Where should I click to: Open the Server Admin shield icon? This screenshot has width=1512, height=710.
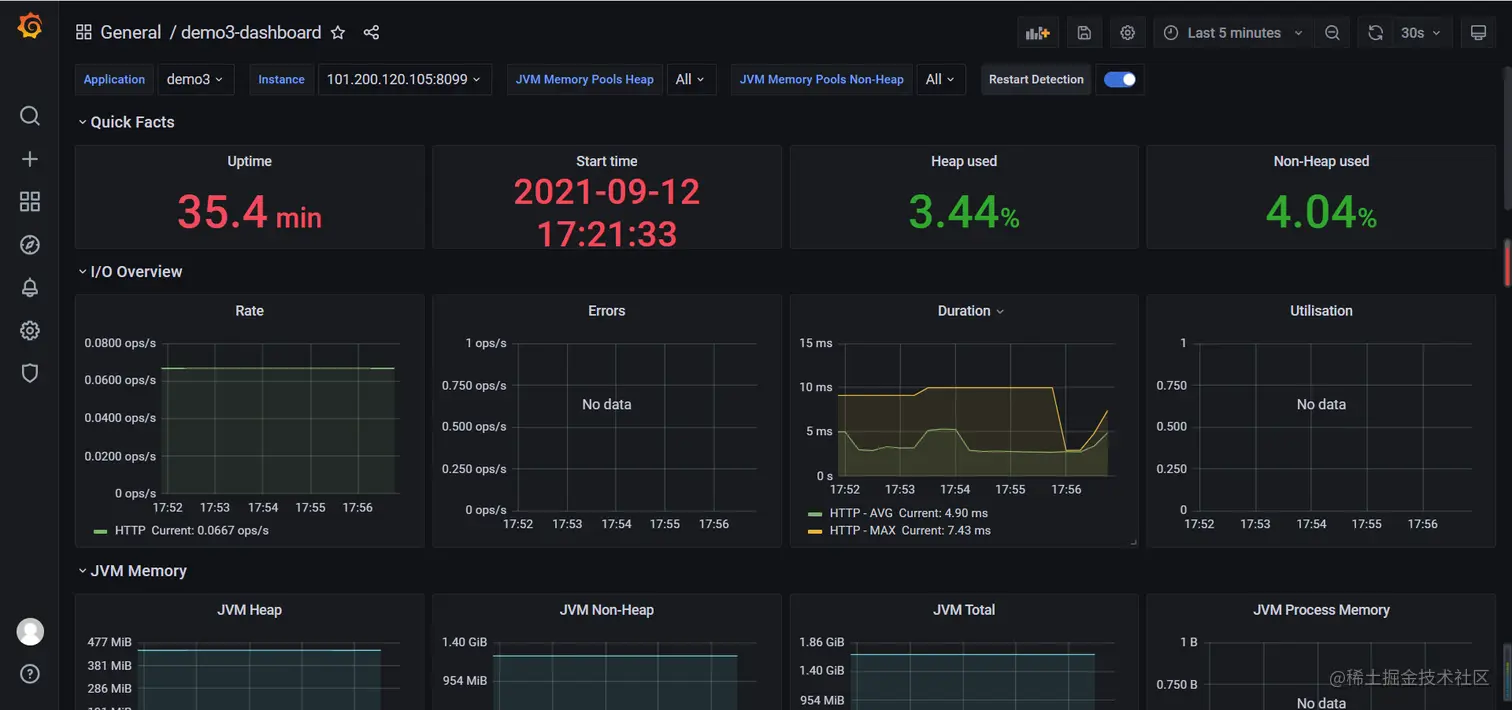tap(30, 373)
